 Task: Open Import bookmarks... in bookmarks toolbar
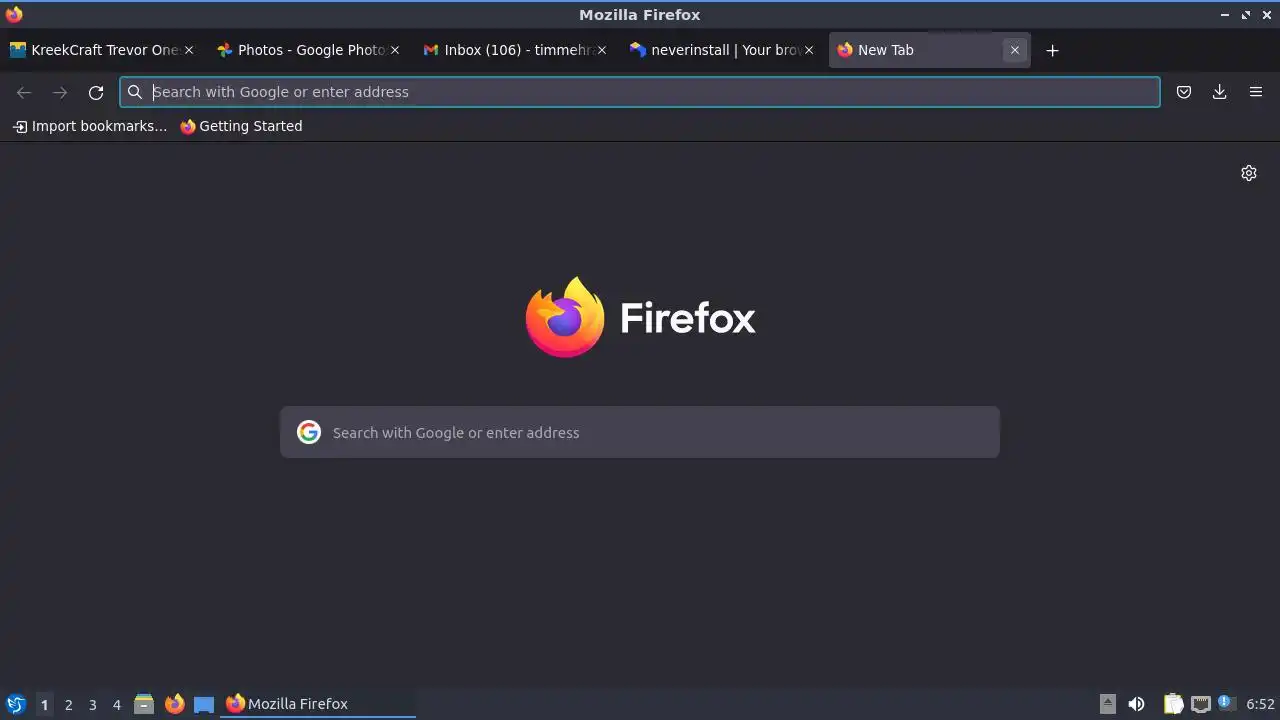pyautogui.click(x=90, y=126)
